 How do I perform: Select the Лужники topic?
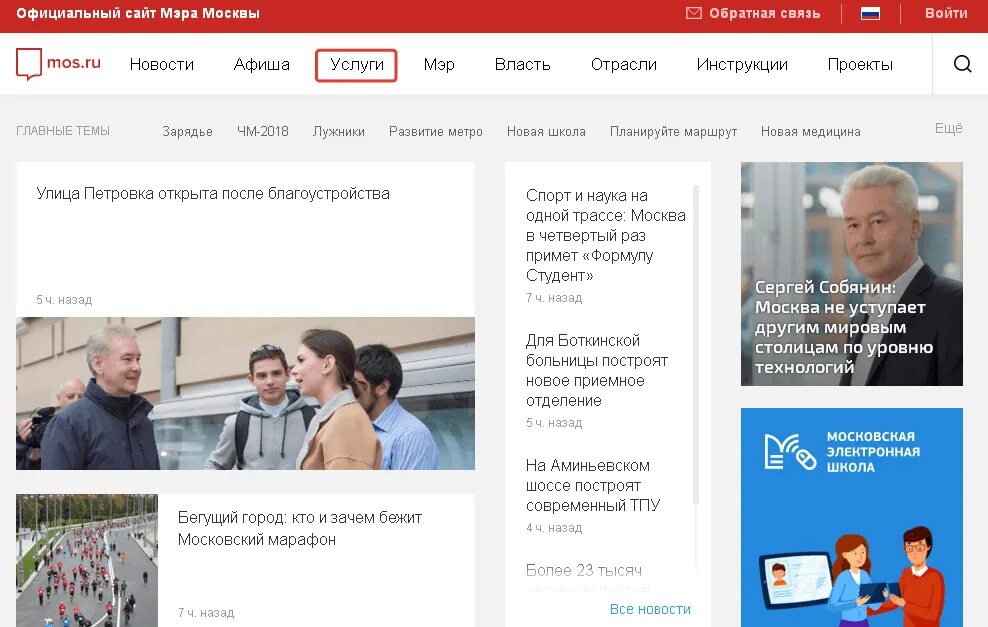339,131
